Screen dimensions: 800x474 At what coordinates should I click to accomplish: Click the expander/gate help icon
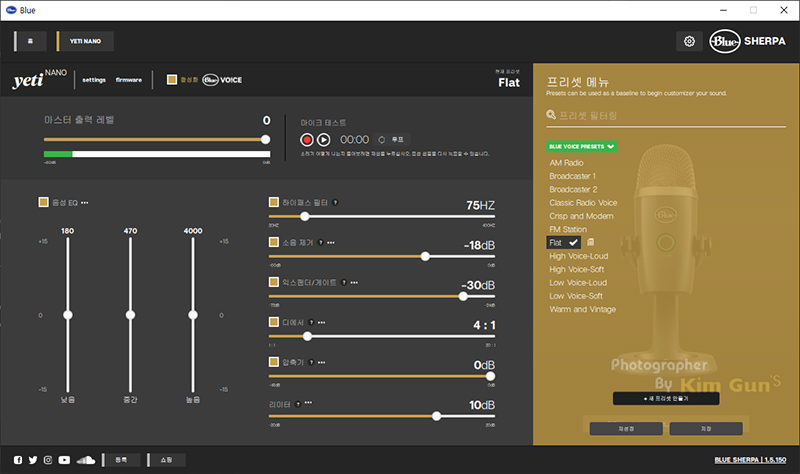click(344, 282)
